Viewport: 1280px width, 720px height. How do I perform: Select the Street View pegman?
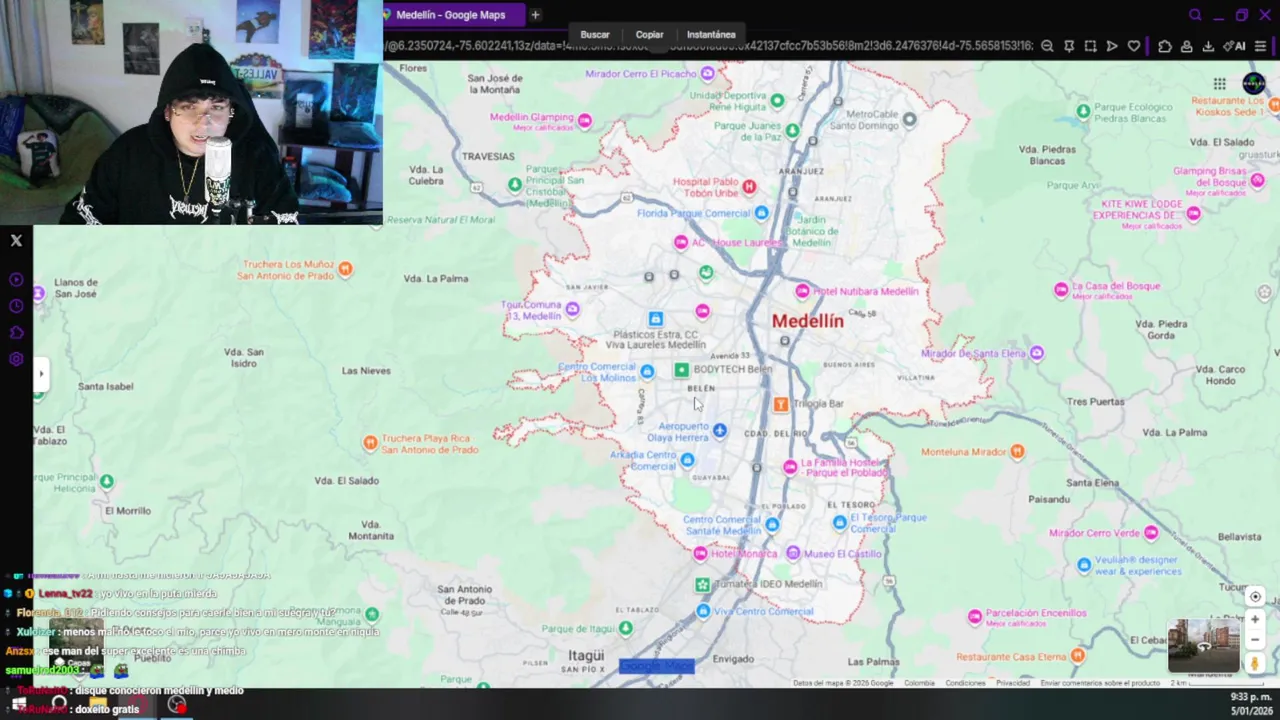[1255, 663]
